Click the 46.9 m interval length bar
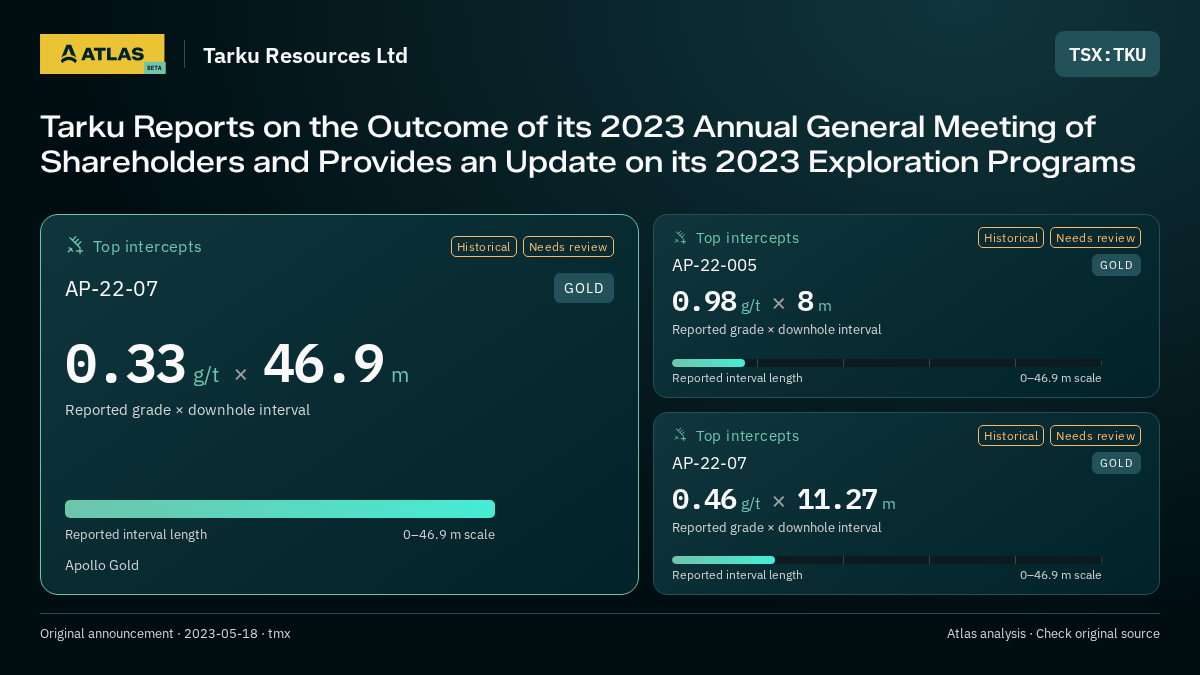Screen dimensions: 1200x675 pos(280,509)
